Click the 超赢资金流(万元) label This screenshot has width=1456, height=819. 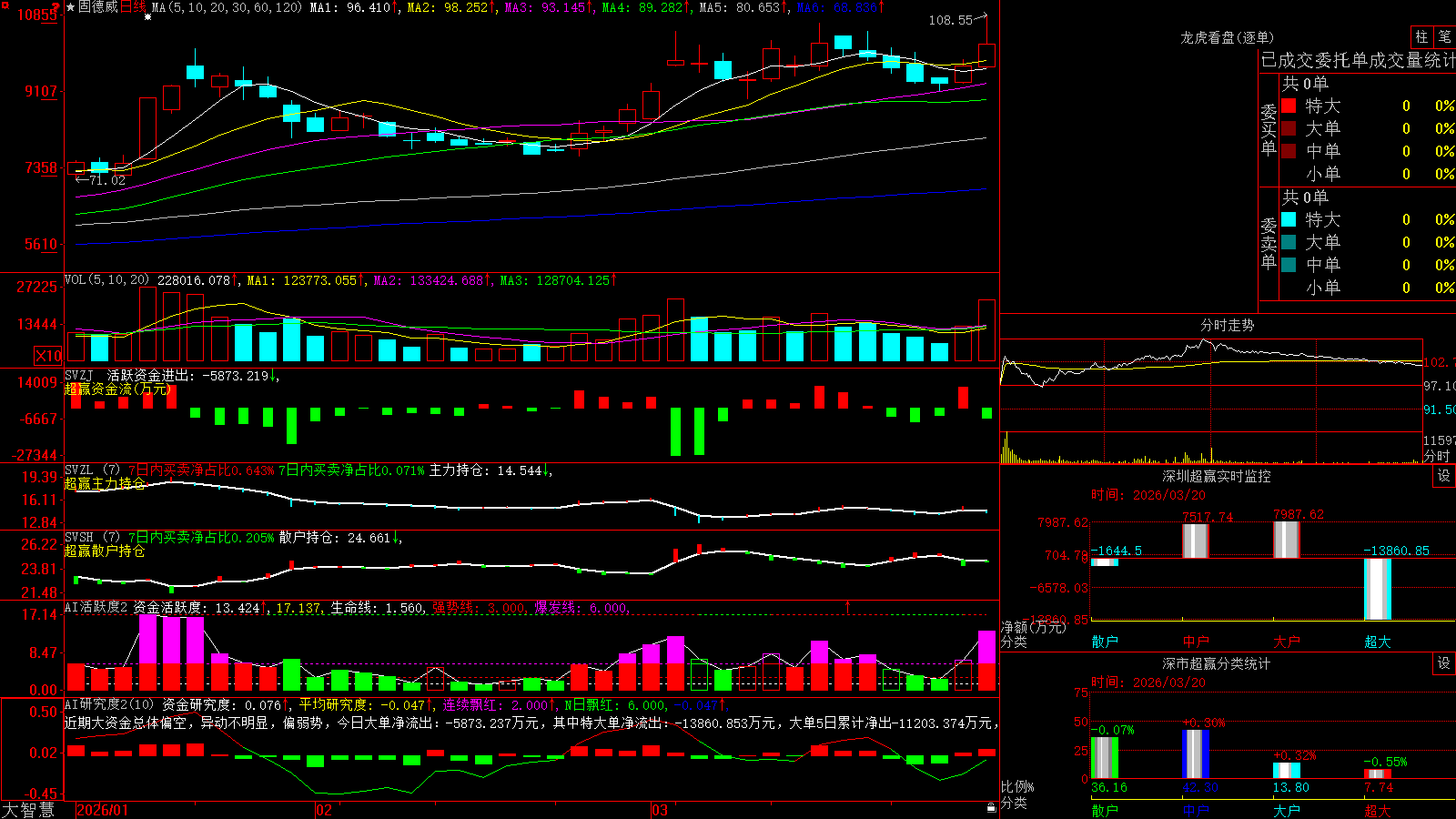(118, 389)
